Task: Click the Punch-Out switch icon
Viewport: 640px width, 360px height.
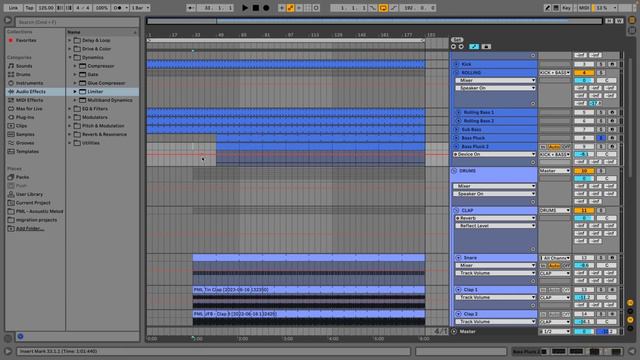Action: 393,8
